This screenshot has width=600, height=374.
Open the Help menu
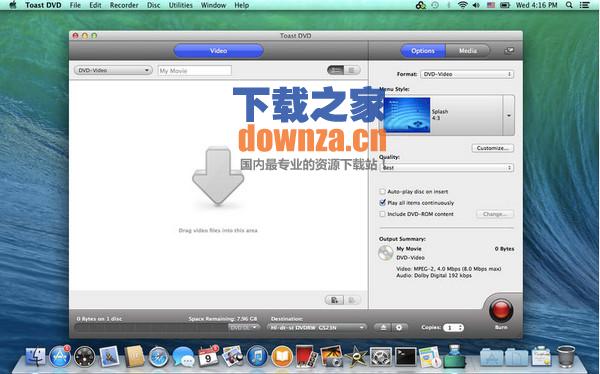tap(241, 5)
